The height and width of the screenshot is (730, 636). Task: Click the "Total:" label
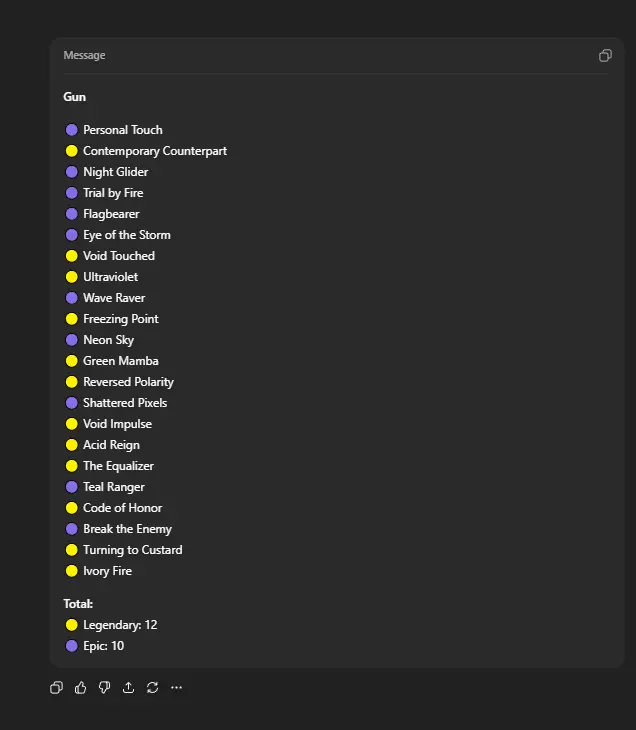[x=78, y=604]
